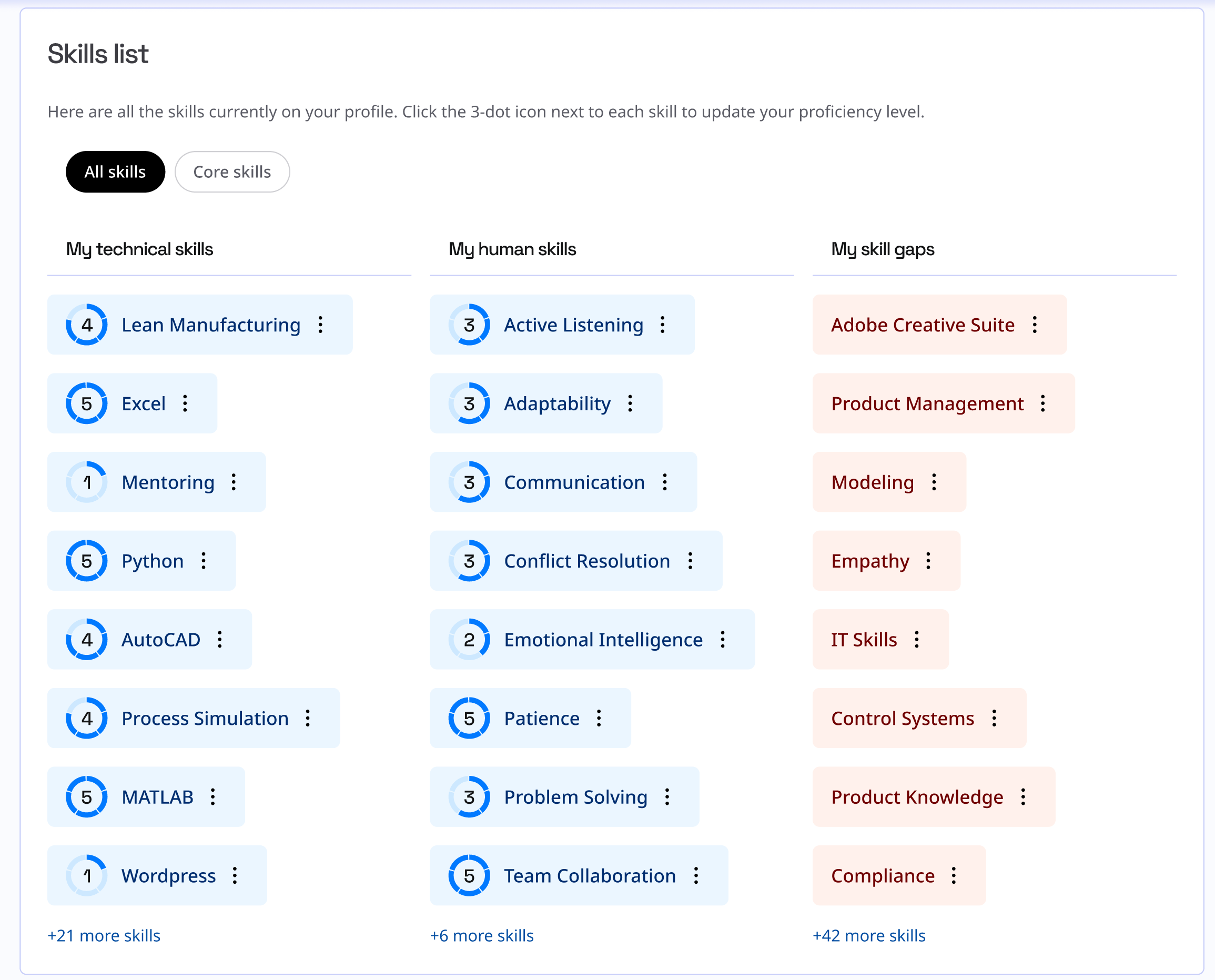This screenshot has width=1215, height=980.
Task: Open the 3-dot menu next to Excel
Action: pos(185,403)
